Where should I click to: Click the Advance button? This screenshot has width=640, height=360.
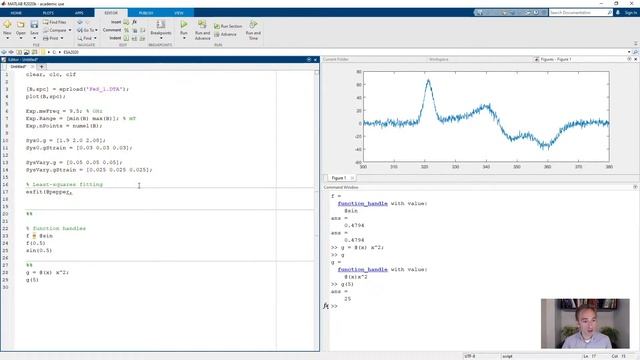click(225, 34)
